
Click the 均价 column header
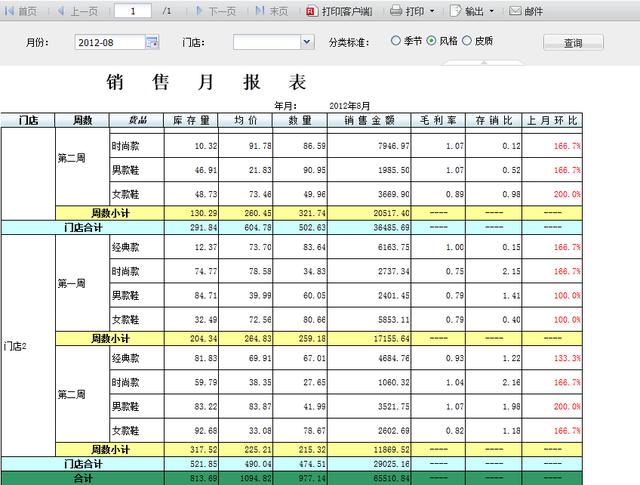pyautogui.click(x=245, y=120)
